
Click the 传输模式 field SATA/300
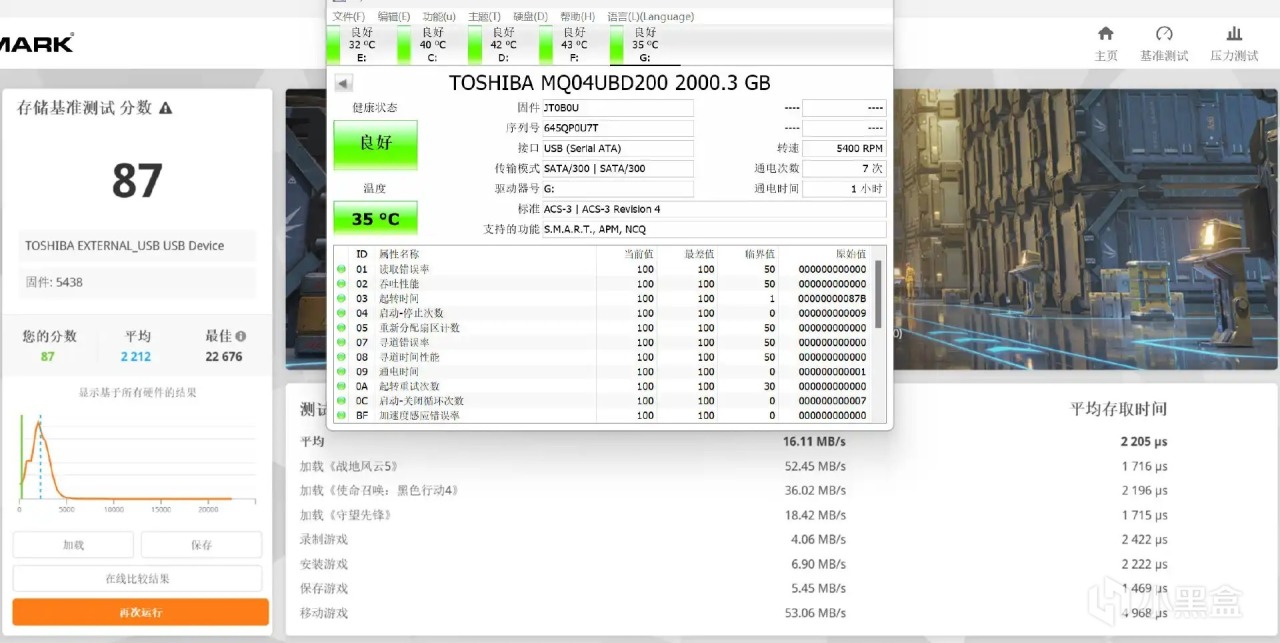tap(617, 168)
